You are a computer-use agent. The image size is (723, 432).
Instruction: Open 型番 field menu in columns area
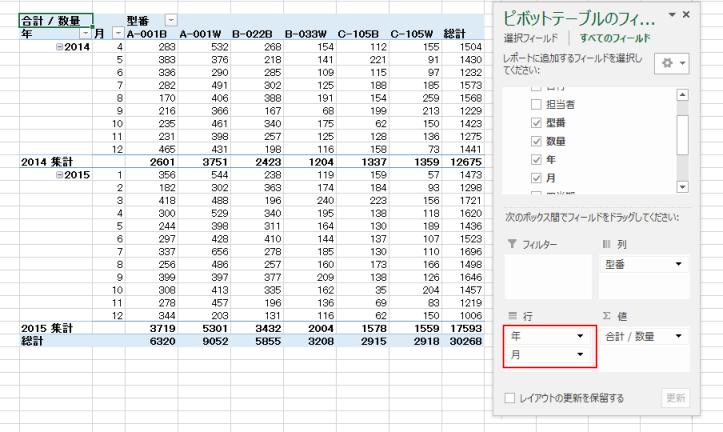pyautogui.click(x=678, y=265)
